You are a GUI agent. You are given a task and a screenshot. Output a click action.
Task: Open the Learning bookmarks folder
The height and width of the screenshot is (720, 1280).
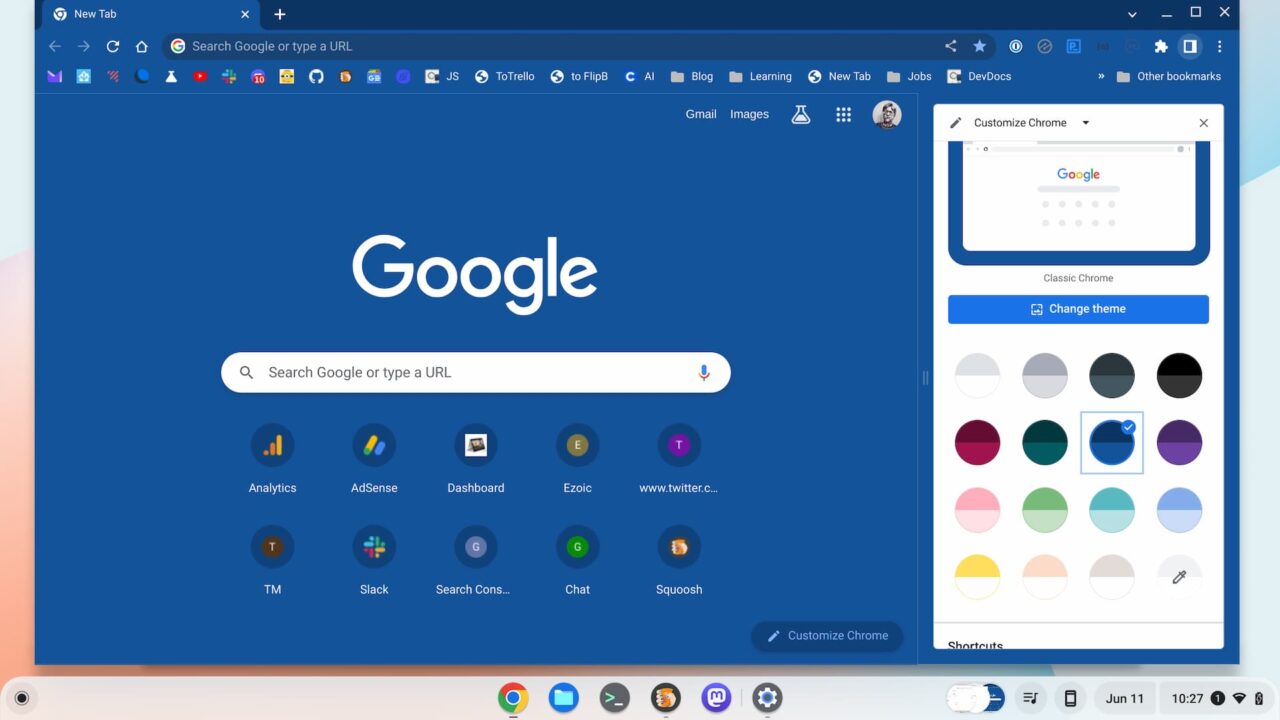coord(760,76)
